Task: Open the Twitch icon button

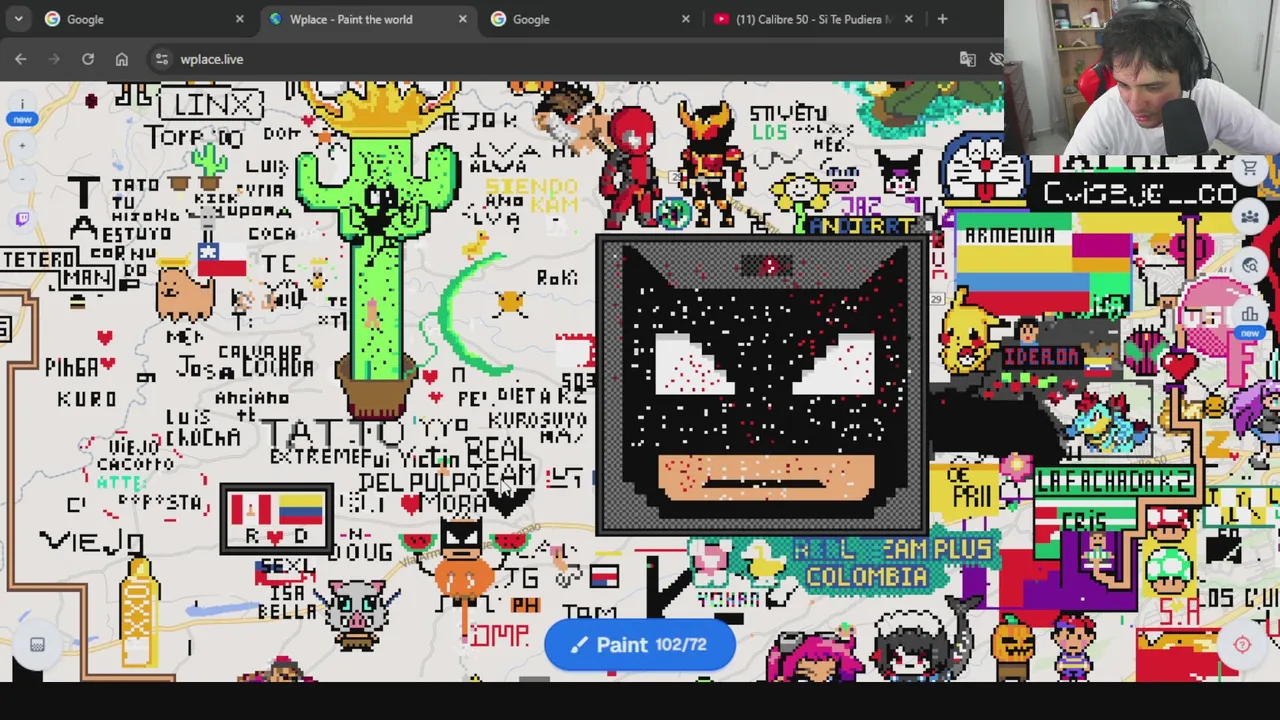Action: pyautogui.click(x=22, y=219)
